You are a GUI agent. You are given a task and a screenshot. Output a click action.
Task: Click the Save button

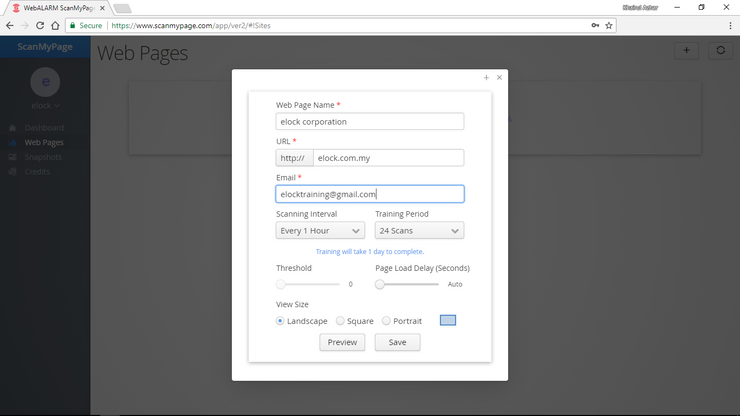click(397, 342)
